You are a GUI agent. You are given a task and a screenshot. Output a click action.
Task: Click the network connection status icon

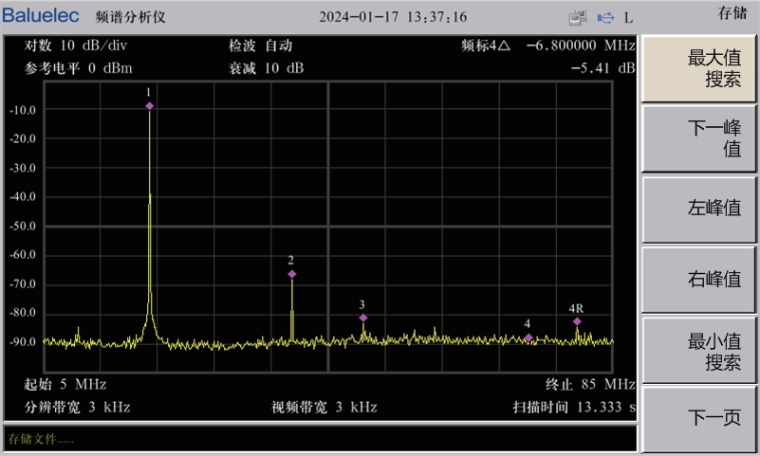click(577, 17)
